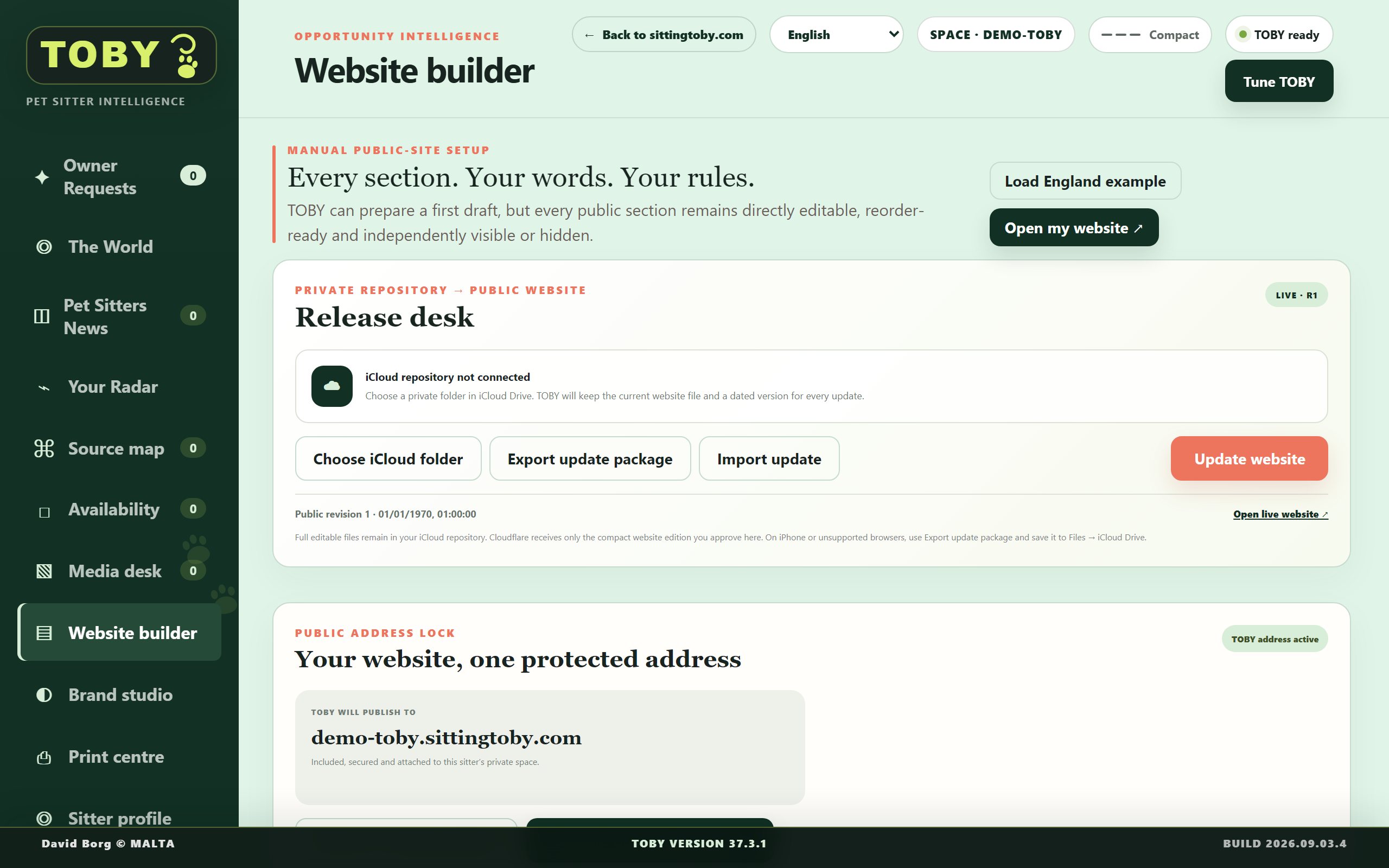Screen dimensions: 1389x868
Task: Open Brand studio
Action: click(119, 695)
